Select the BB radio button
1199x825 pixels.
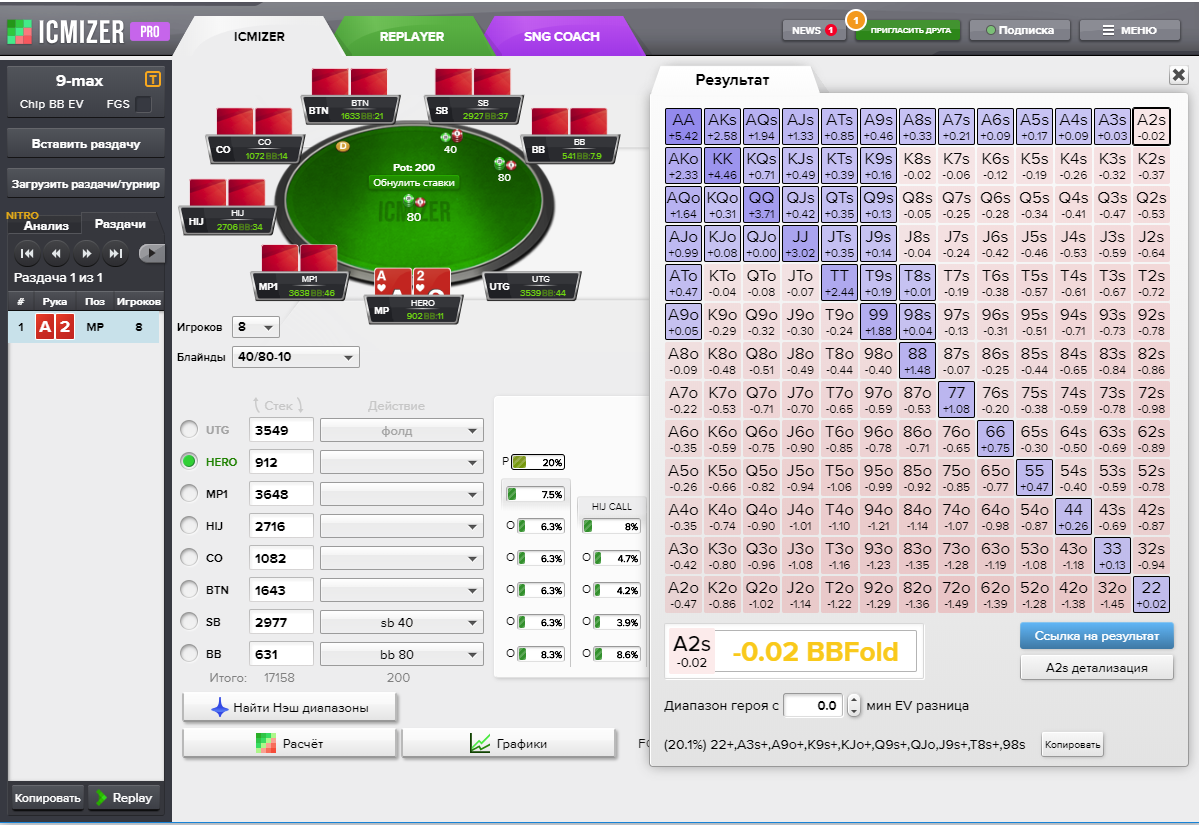click(x=189, y=653)
